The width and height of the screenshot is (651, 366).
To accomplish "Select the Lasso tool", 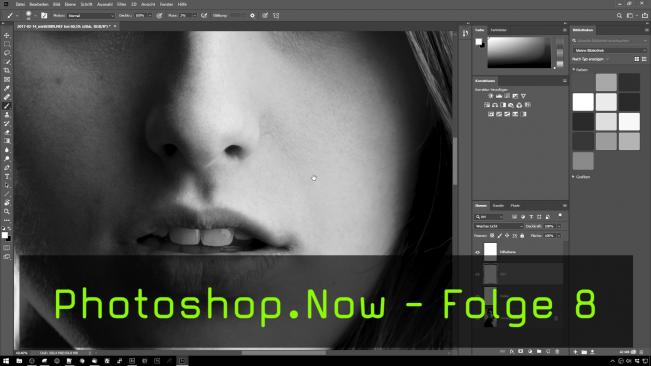I will pyautogui.click(x=7, y=53).
